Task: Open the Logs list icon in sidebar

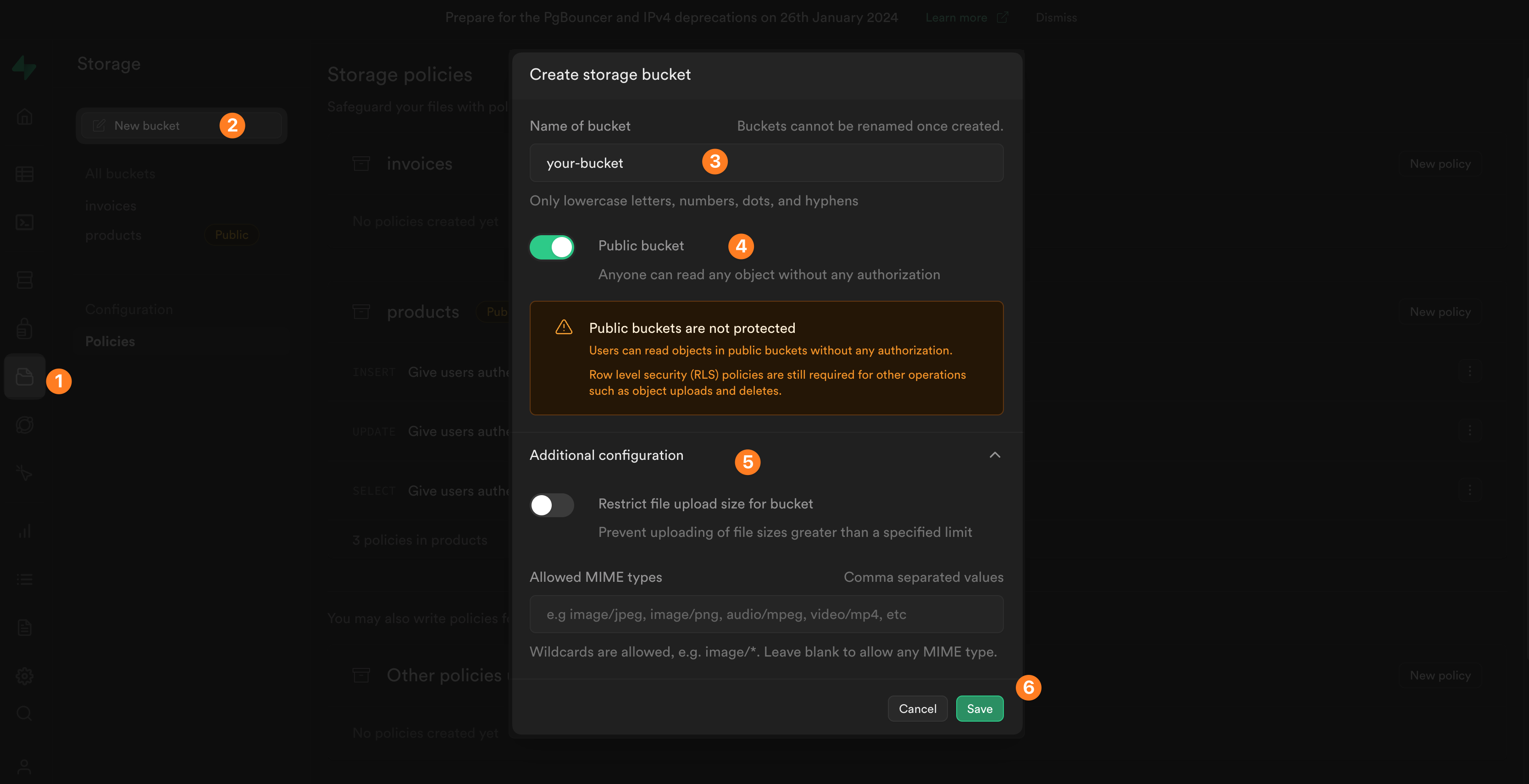Action: pos(24,579)
